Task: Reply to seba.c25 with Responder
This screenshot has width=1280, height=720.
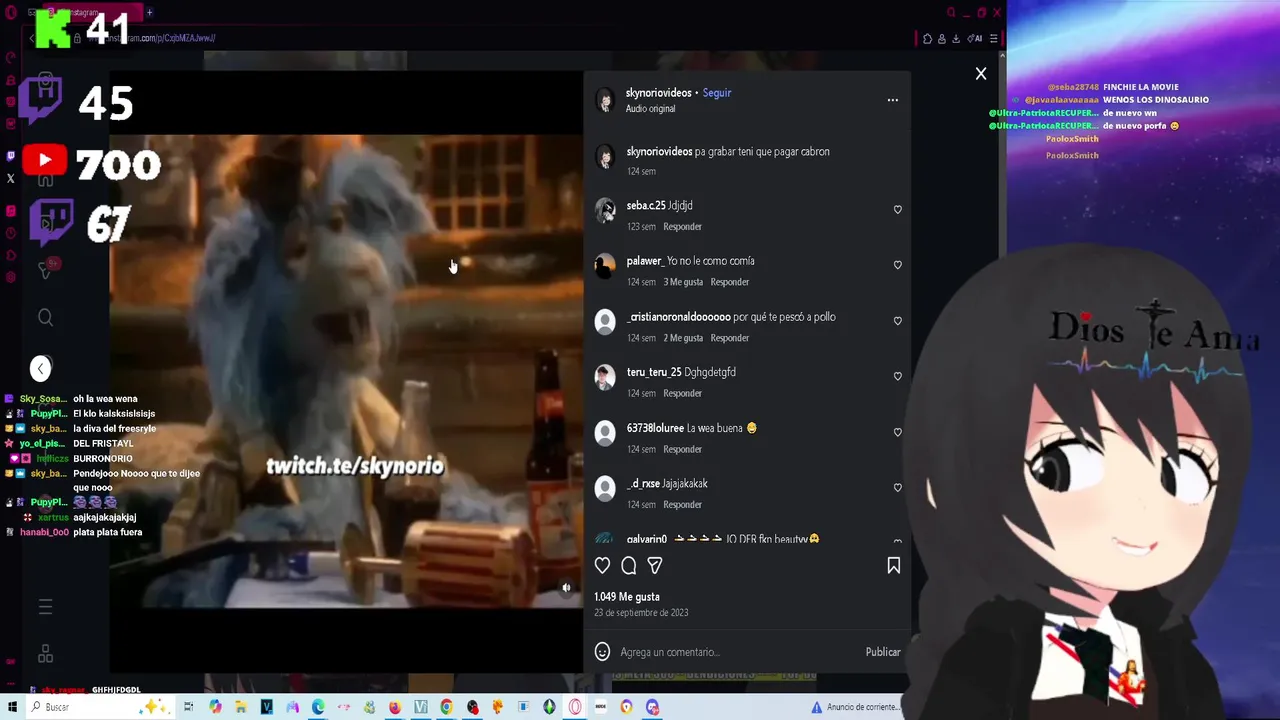Action: (682, 227)
